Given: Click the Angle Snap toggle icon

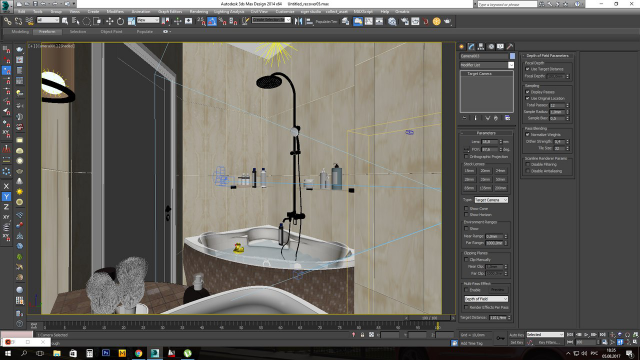Looking at the screenshot, I should click(212, 21).
